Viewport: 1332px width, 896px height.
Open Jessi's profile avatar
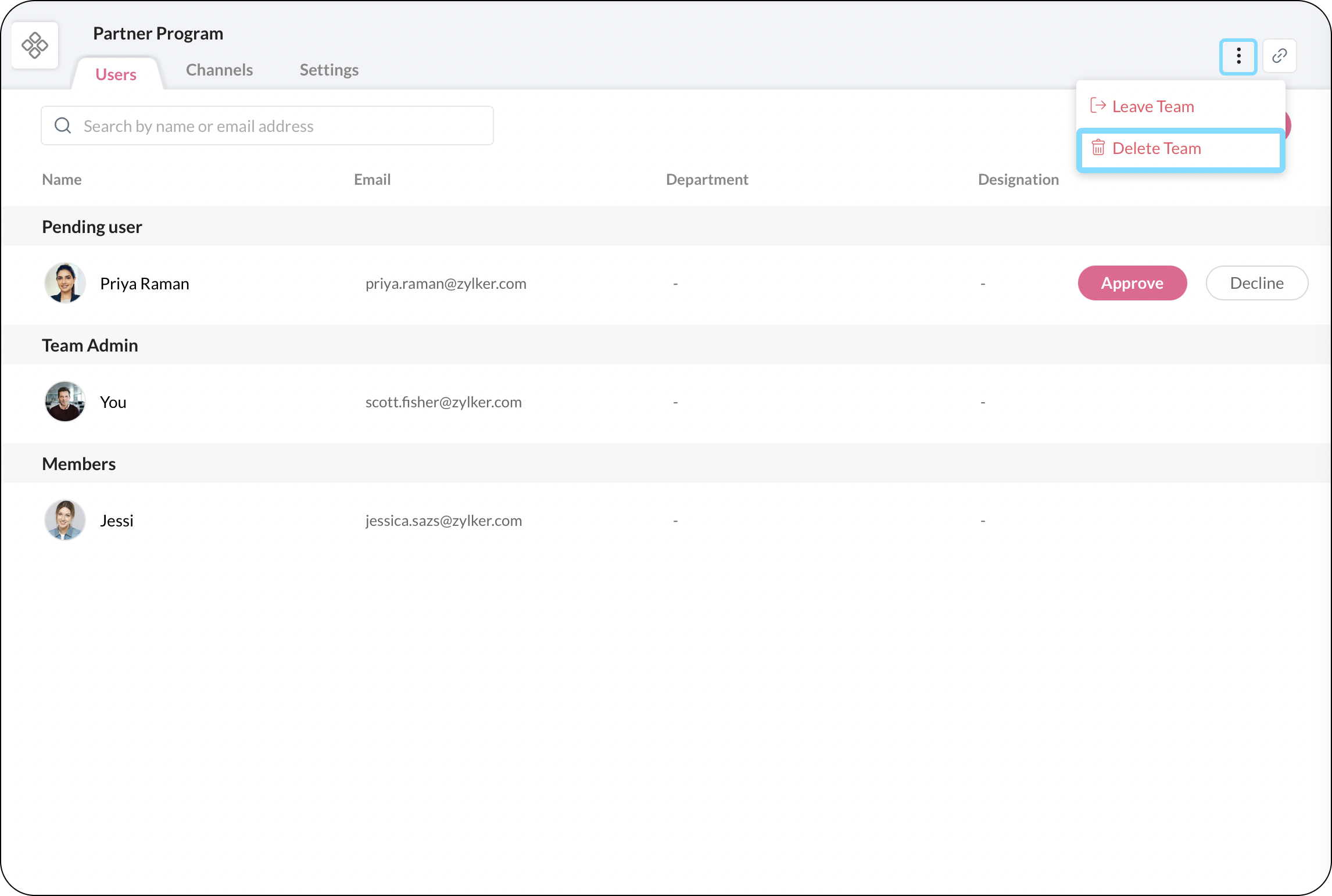coord(65,520)
